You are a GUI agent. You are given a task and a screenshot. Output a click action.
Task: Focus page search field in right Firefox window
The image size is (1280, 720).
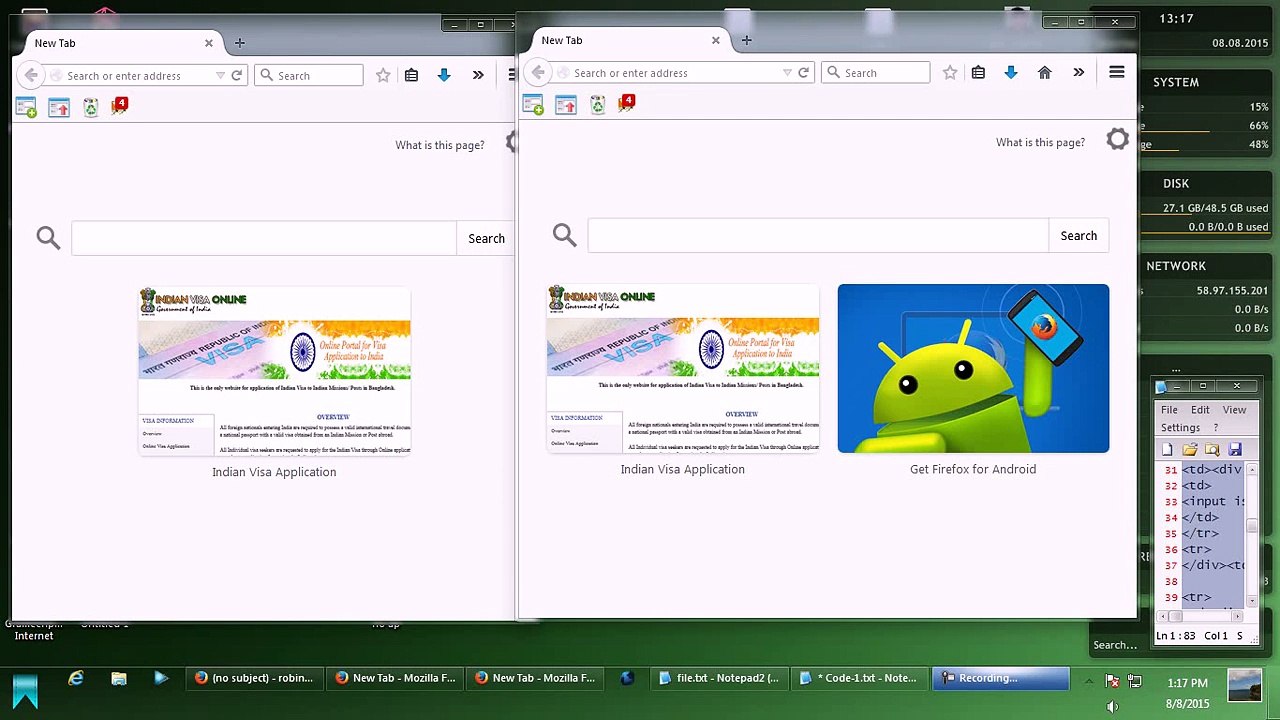pos(818,236)
